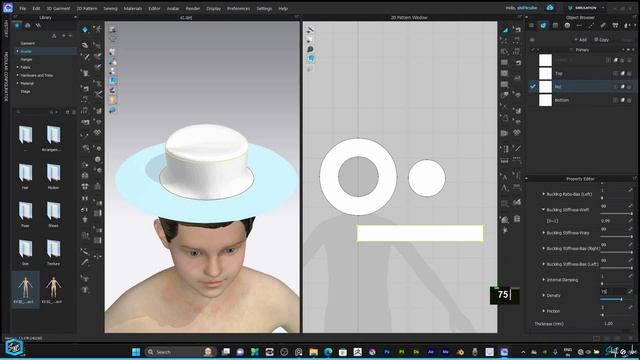640x360 pixels.
Task: Open the File menu
Action: (x=22, y=8)
